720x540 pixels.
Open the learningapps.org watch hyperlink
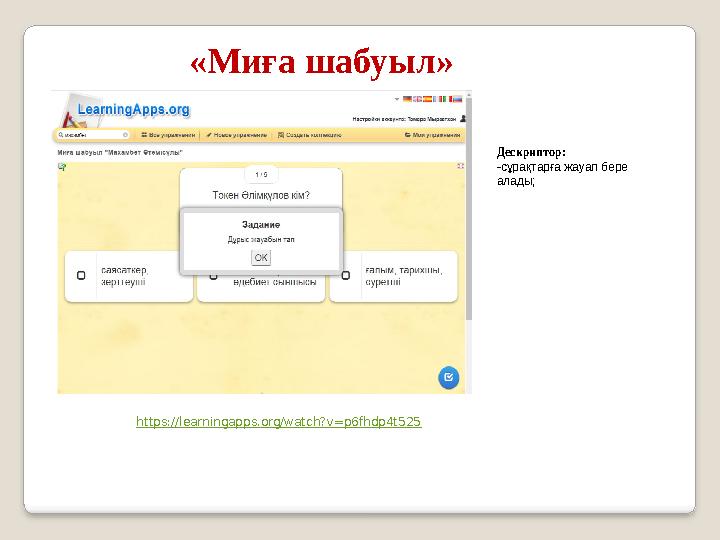pos(278,422)
